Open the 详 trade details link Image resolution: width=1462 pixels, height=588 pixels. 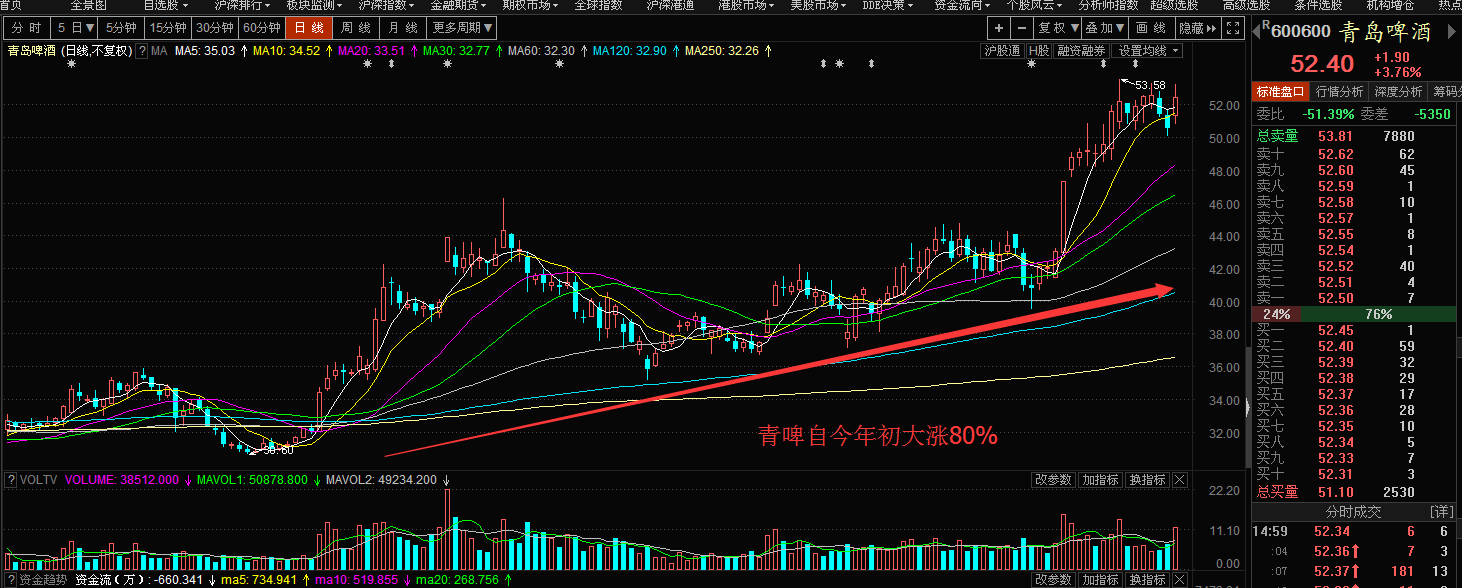[1441, 511]
